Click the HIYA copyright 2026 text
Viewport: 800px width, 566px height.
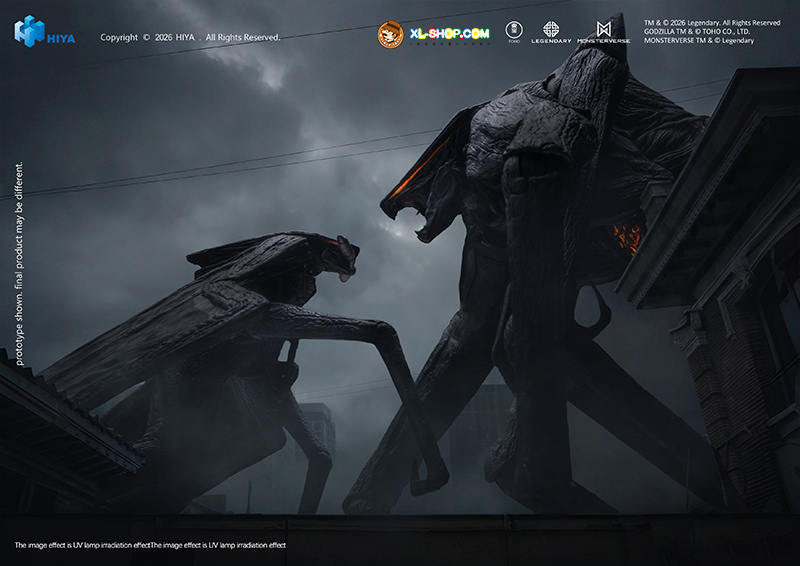(x=190, y=38)
